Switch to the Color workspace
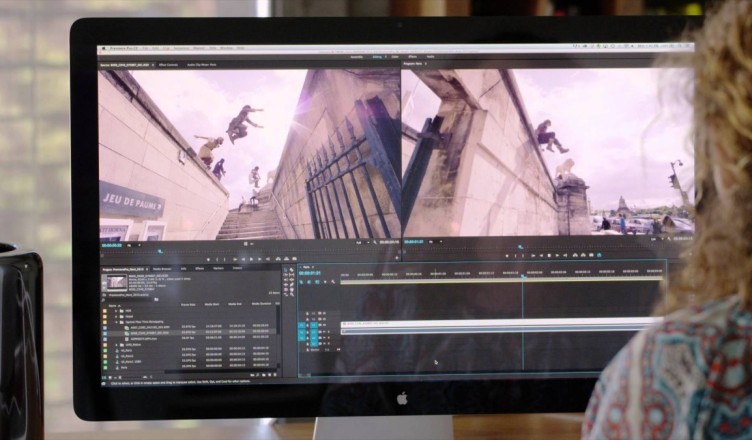752x440 pixels. (x=394, y=57)
